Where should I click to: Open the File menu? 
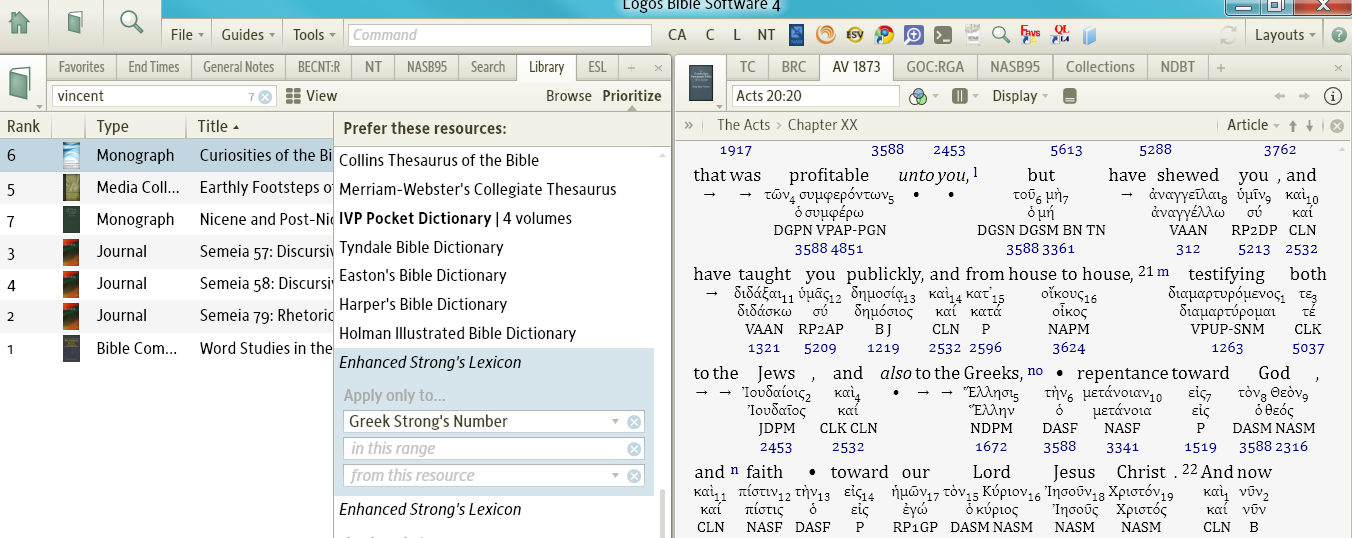click(187, 35)
